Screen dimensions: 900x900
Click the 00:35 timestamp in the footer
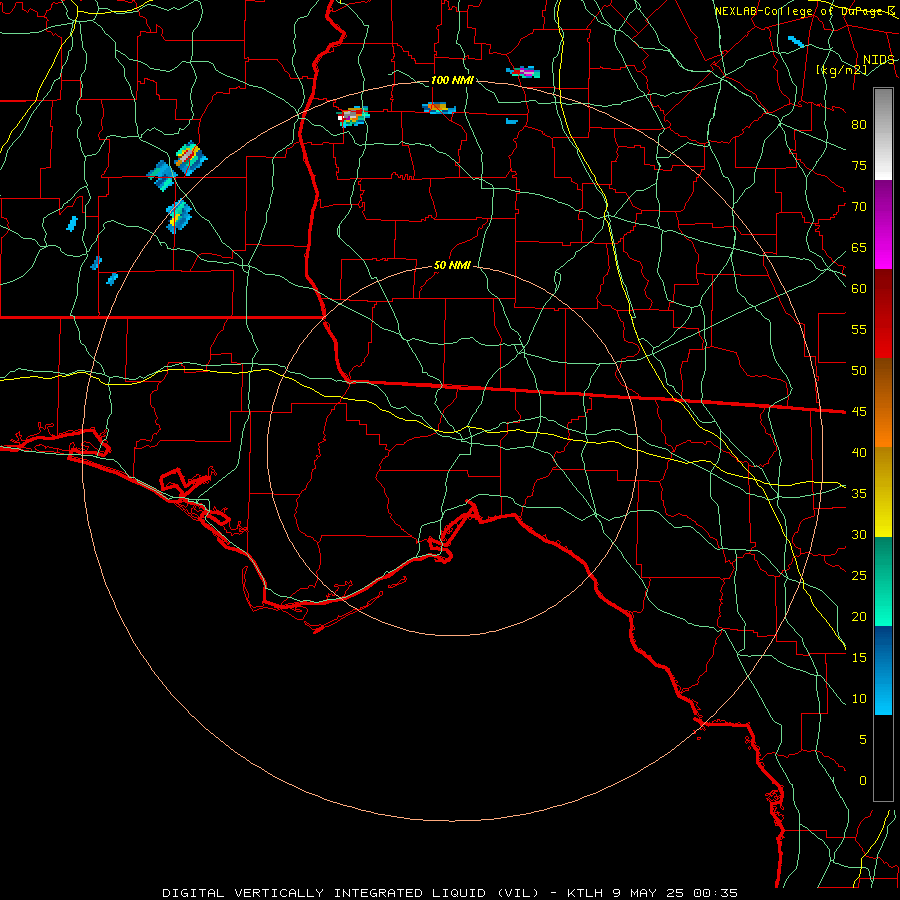point(715,893)
